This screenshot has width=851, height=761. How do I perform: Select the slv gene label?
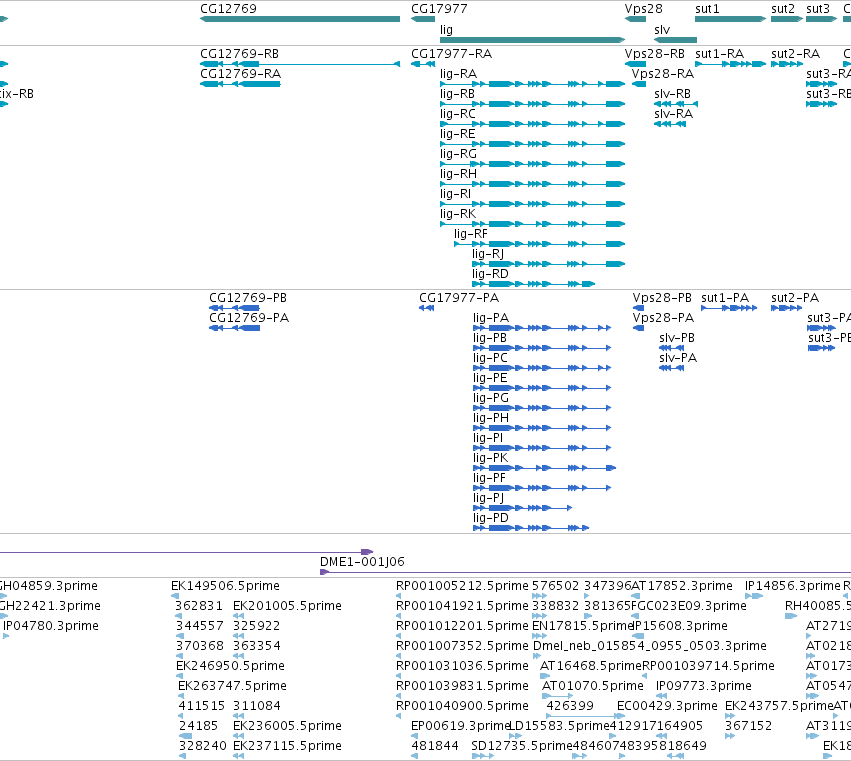coord(662,29)
